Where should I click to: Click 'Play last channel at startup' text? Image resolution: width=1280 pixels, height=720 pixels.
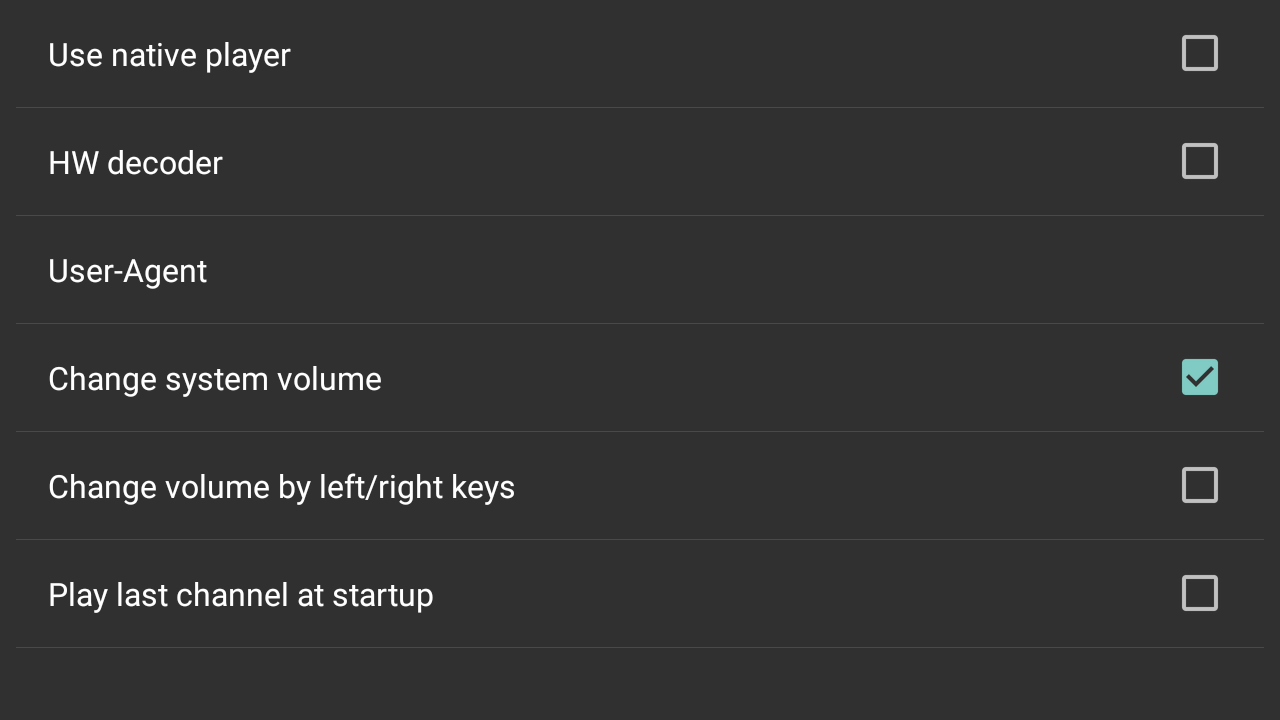(240, 595)
